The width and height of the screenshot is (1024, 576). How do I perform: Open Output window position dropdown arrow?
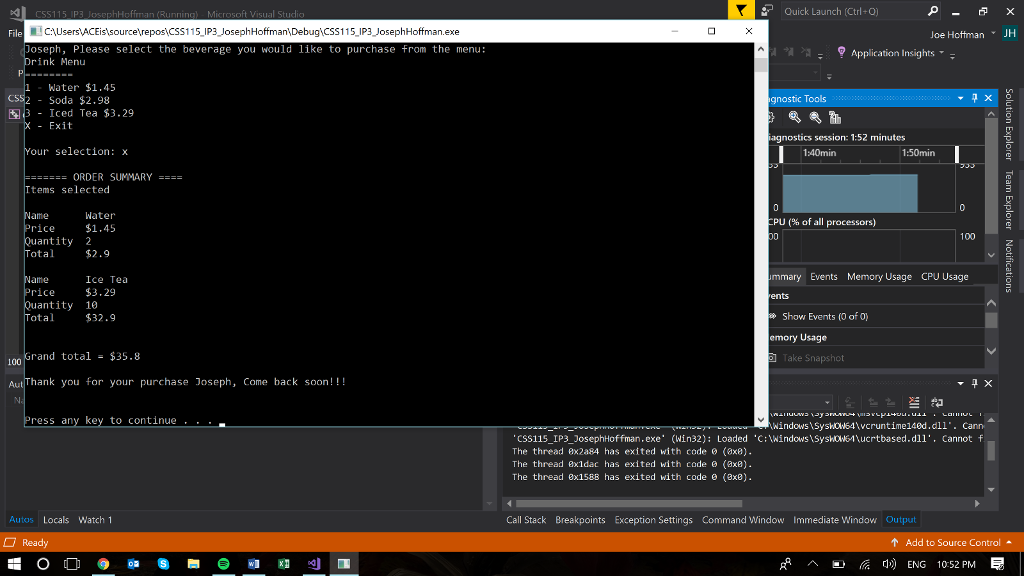[x=961, y=383]
